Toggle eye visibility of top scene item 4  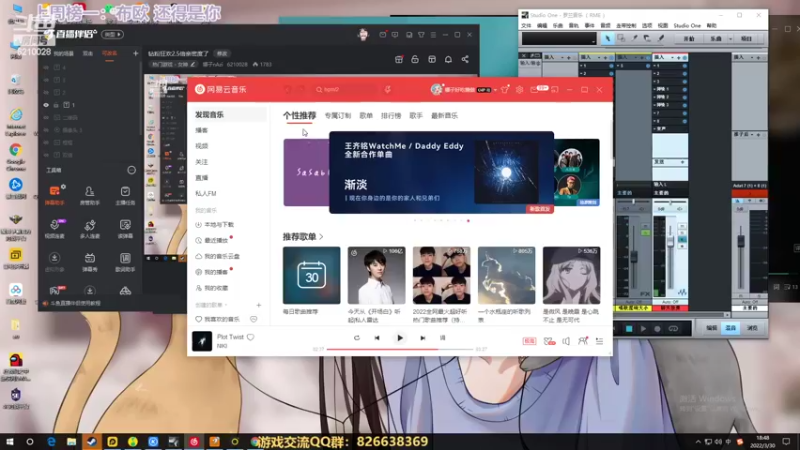[x=46, y=67]
